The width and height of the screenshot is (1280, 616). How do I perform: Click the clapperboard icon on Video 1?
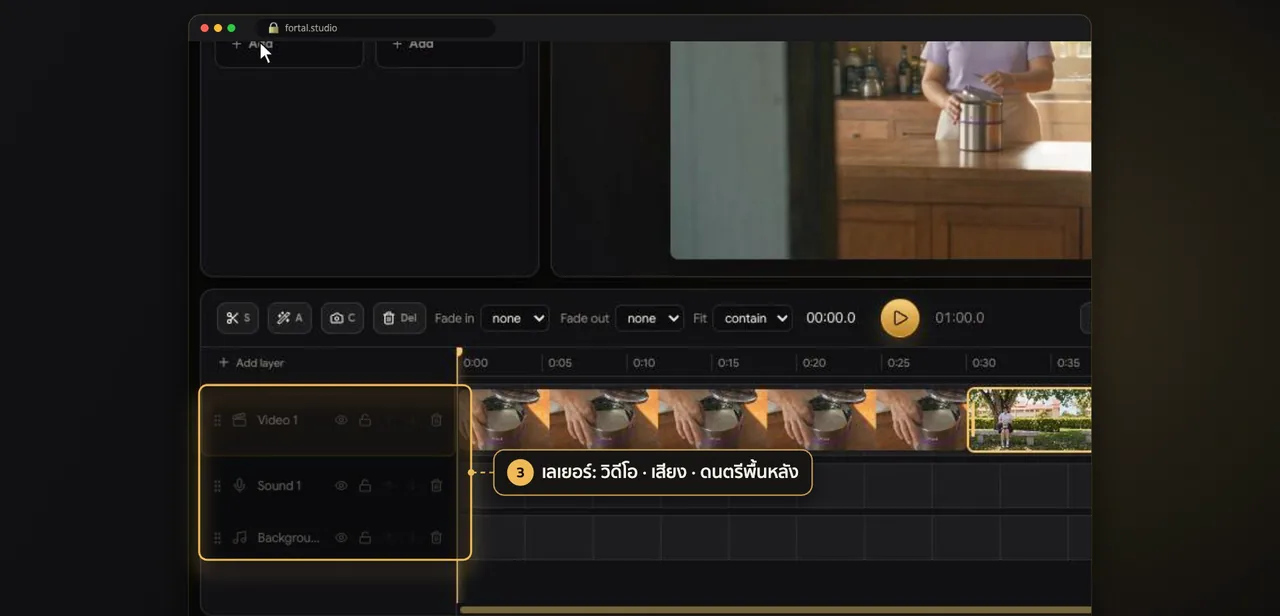[x=239, y=420]
